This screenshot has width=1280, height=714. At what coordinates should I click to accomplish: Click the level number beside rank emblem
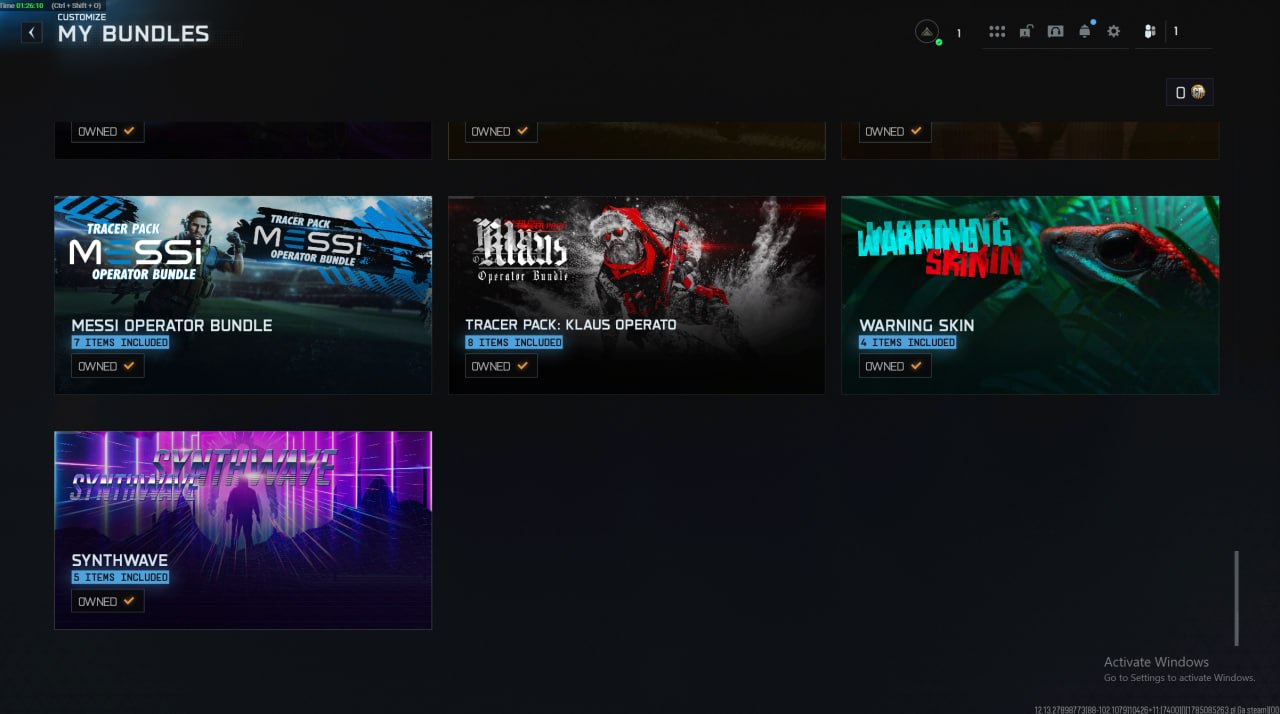(958, 33)
